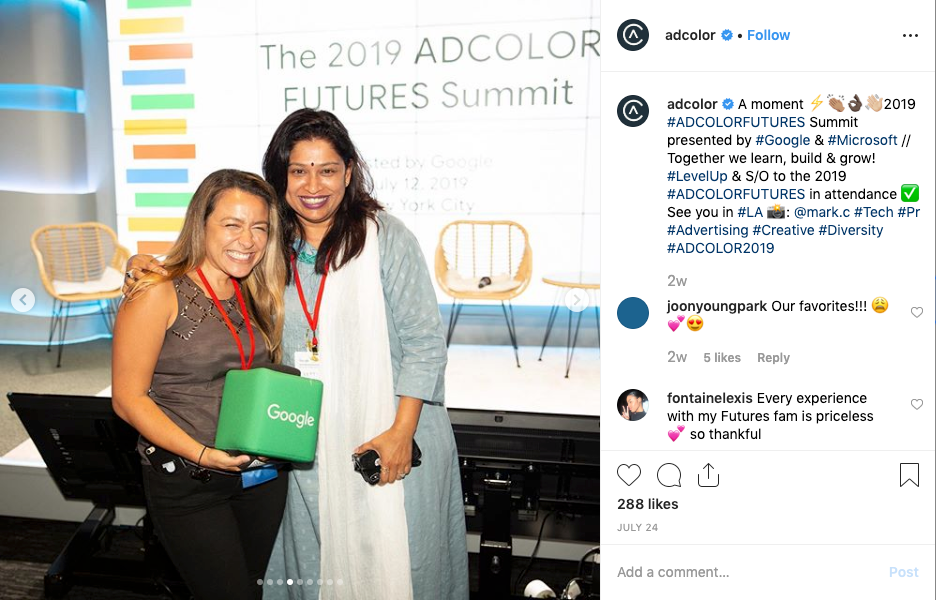The width and height of the screenshot is (936, 600).
Task: Open the @mark.c profile mention
Action: 821,212
